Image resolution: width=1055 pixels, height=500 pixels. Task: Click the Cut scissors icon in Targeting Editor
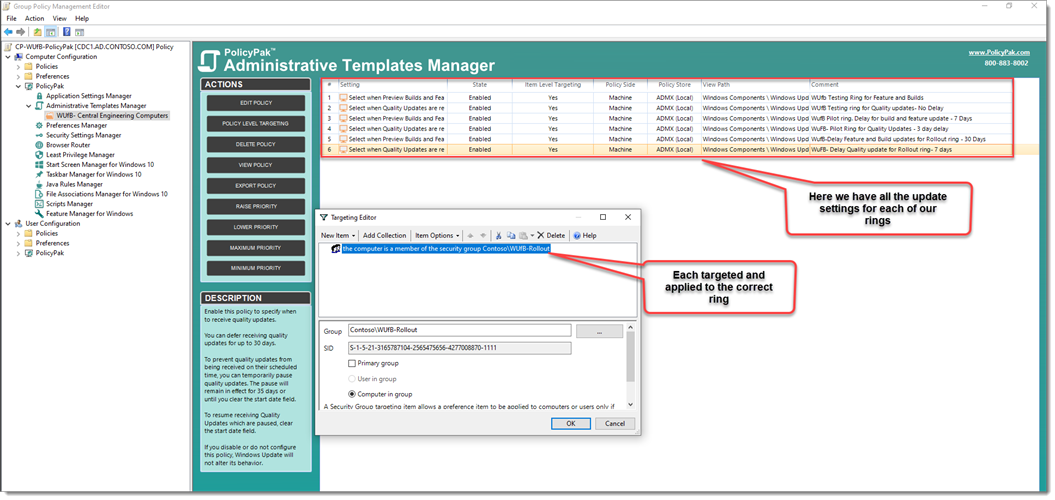click(x=499, y=236)
